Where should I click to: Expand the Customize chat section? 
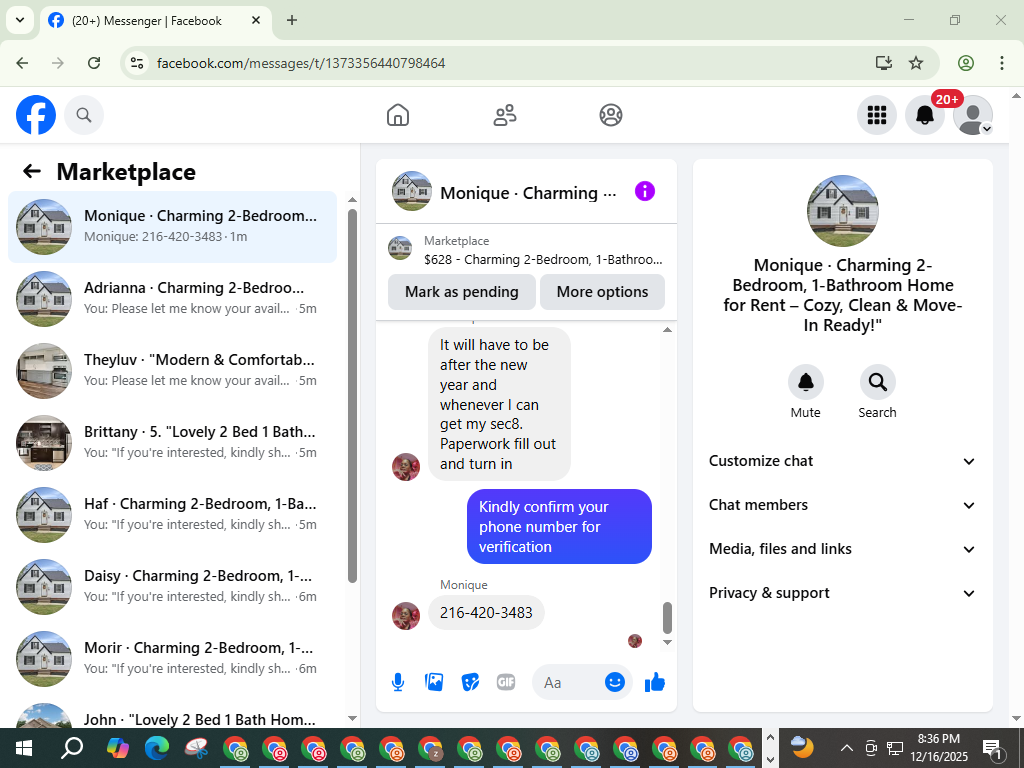[842, 461]
